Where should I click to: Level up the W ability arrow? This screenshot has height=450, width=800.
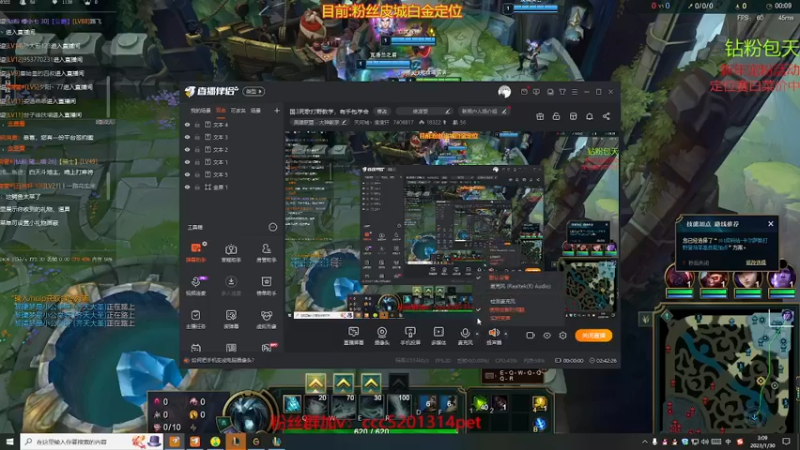tap(343, 383)
